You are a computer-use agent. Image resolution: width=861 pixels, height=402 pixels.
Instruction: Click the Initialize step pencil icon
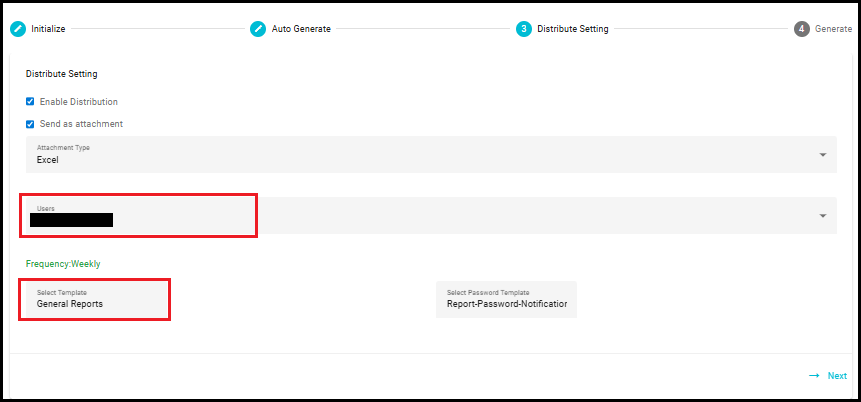[18, 29]
